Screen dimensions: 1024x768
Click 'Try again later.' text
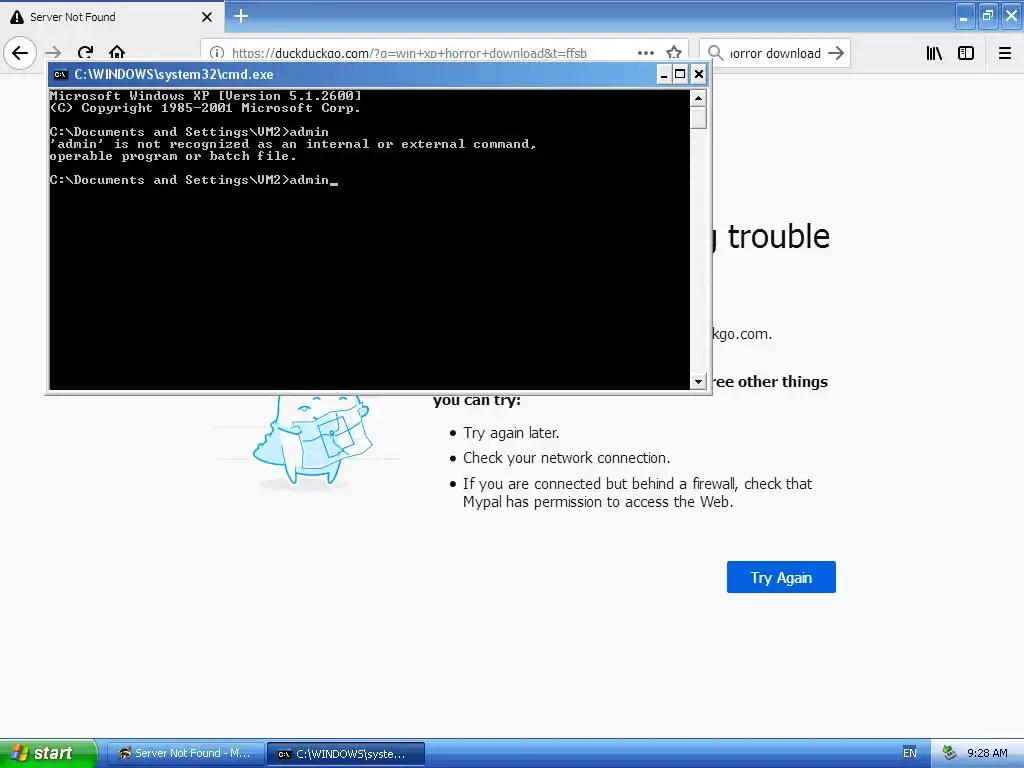click(x=511, y=433)
